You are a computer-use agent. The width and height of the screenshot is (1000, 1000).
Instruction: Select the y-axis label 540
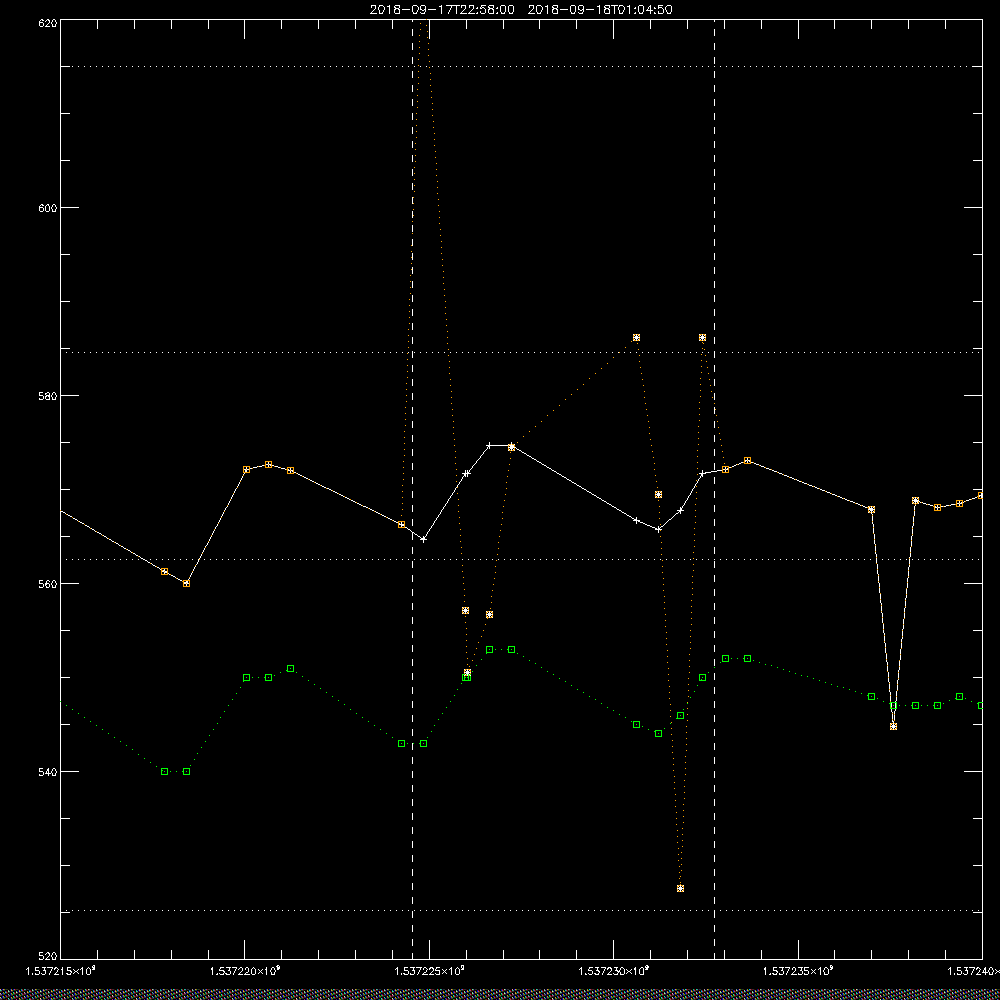pyautogui.click(x=48, y=772)
